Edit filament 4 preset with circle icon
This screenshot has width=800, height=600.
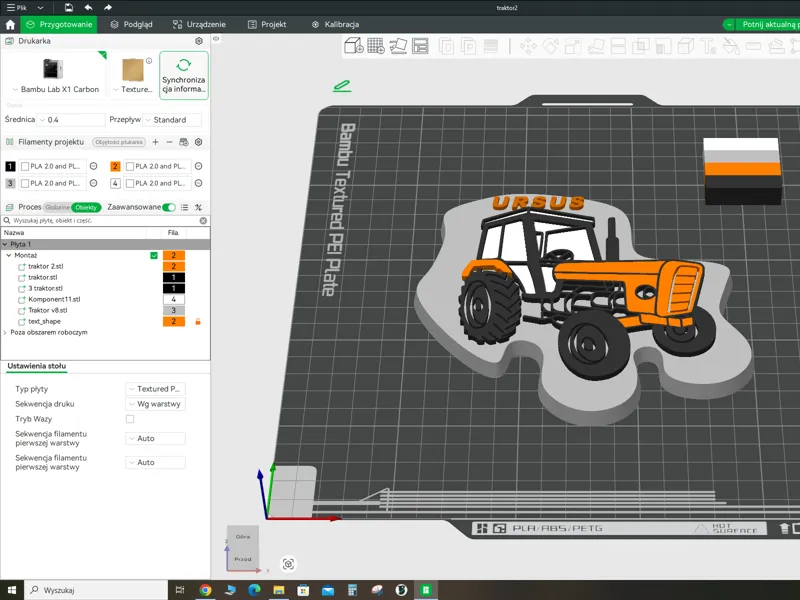click(x=198, y=183)
